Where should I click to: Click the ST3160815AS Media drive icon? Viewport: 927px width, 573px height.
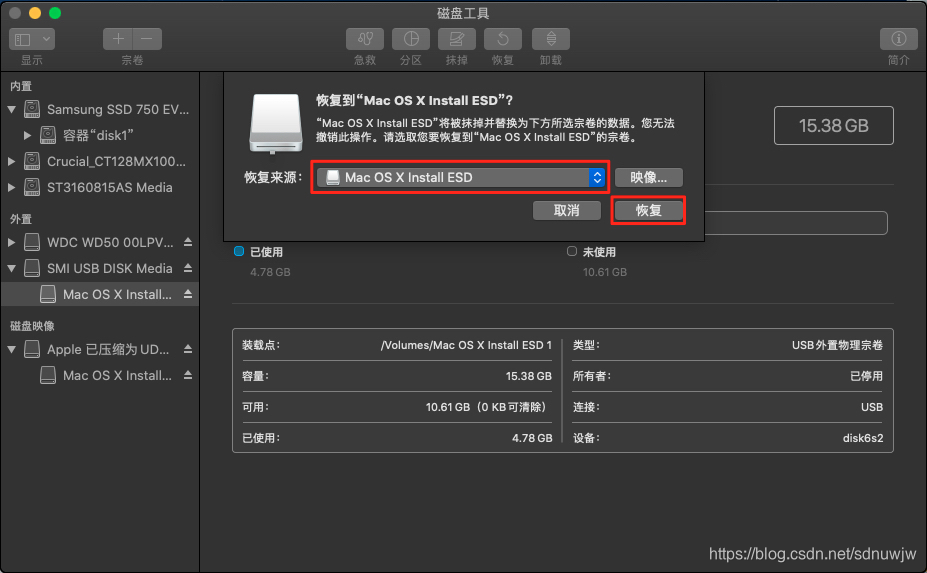pos(32,187)
